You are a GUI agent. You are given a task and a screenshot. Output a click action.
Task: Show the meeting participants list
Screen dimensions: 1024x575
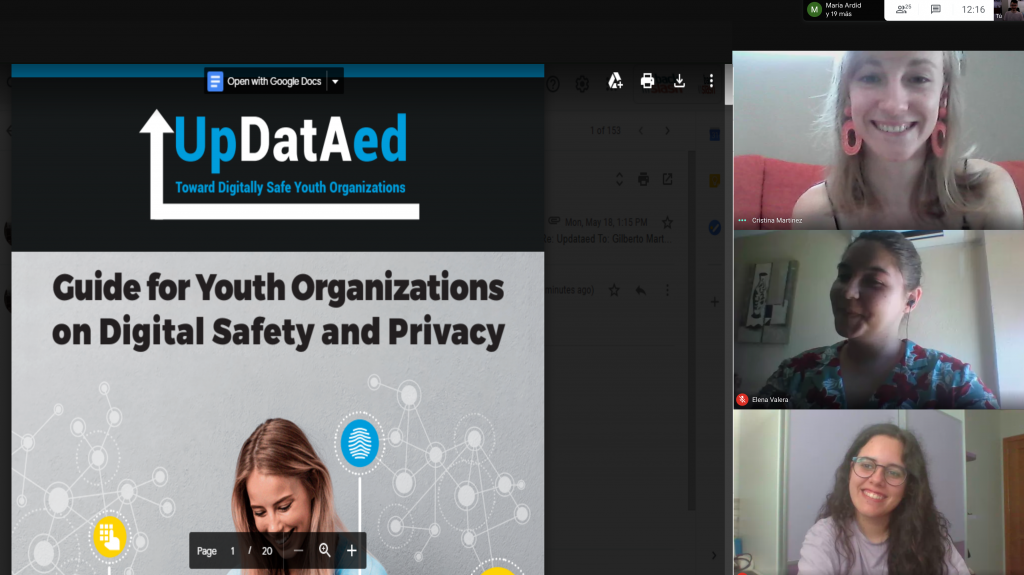(x=904, y=9)
